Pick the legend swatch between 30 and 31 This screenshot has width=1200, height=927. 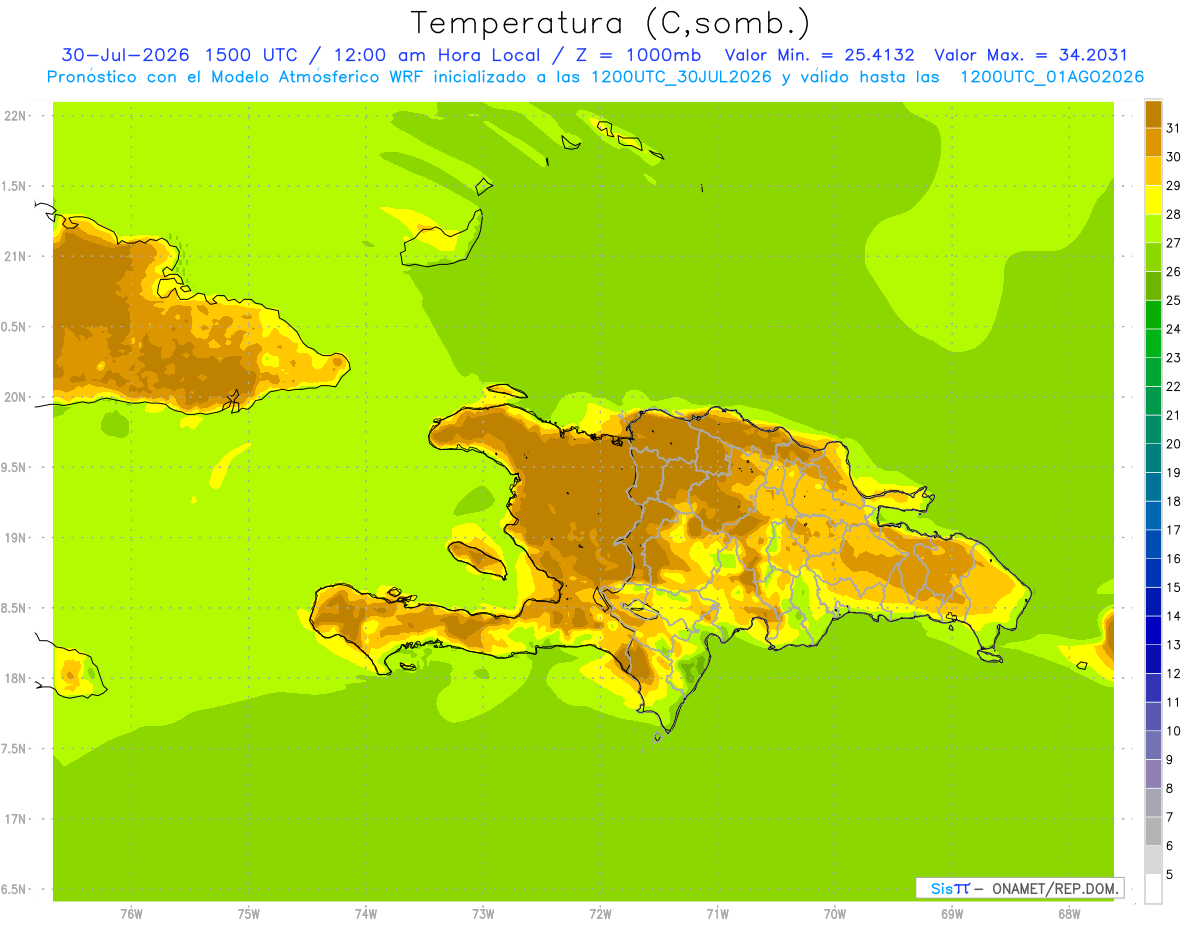(x=1153, y=143)
